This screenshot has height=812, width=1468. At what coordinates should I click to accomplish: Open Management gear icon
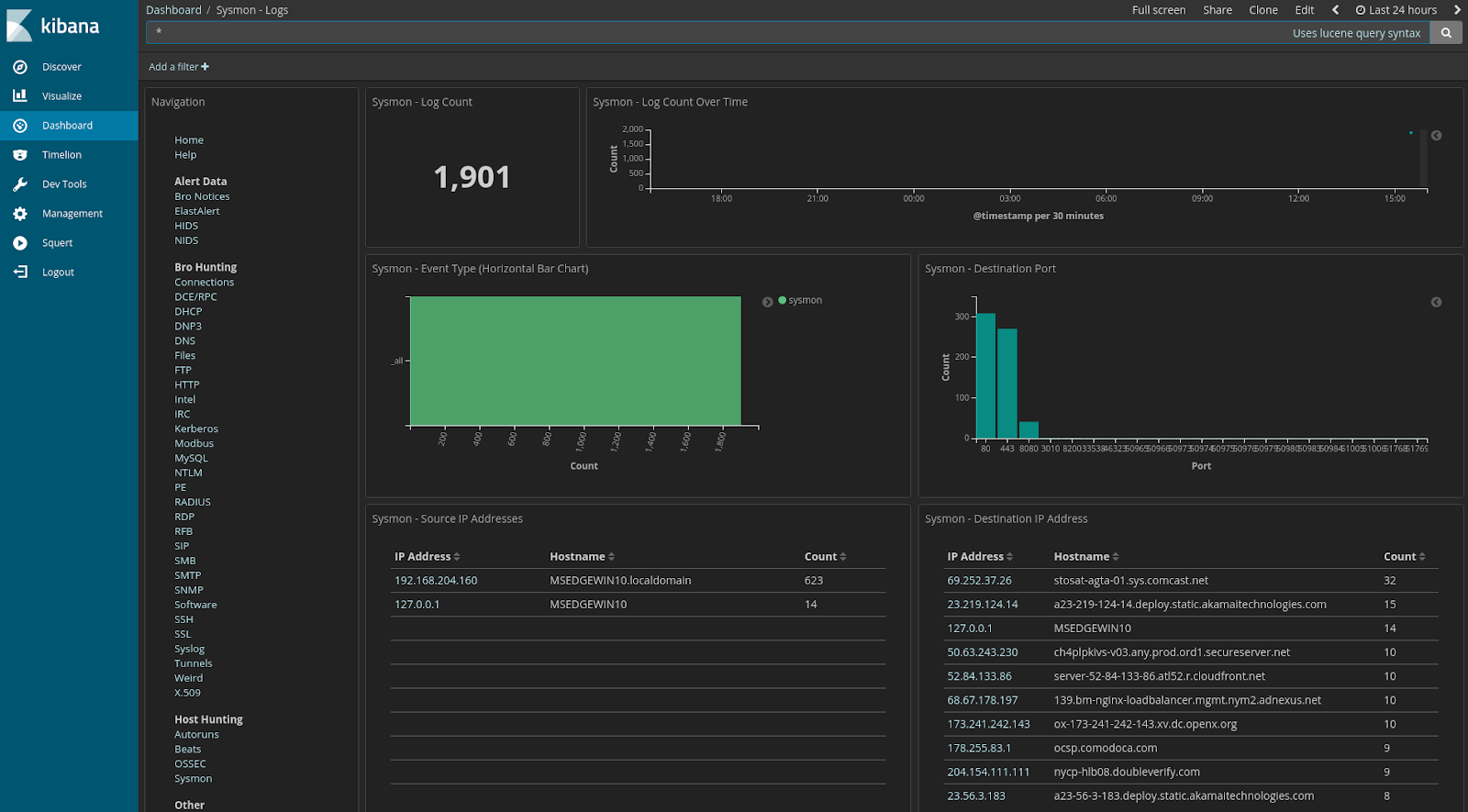20,214
